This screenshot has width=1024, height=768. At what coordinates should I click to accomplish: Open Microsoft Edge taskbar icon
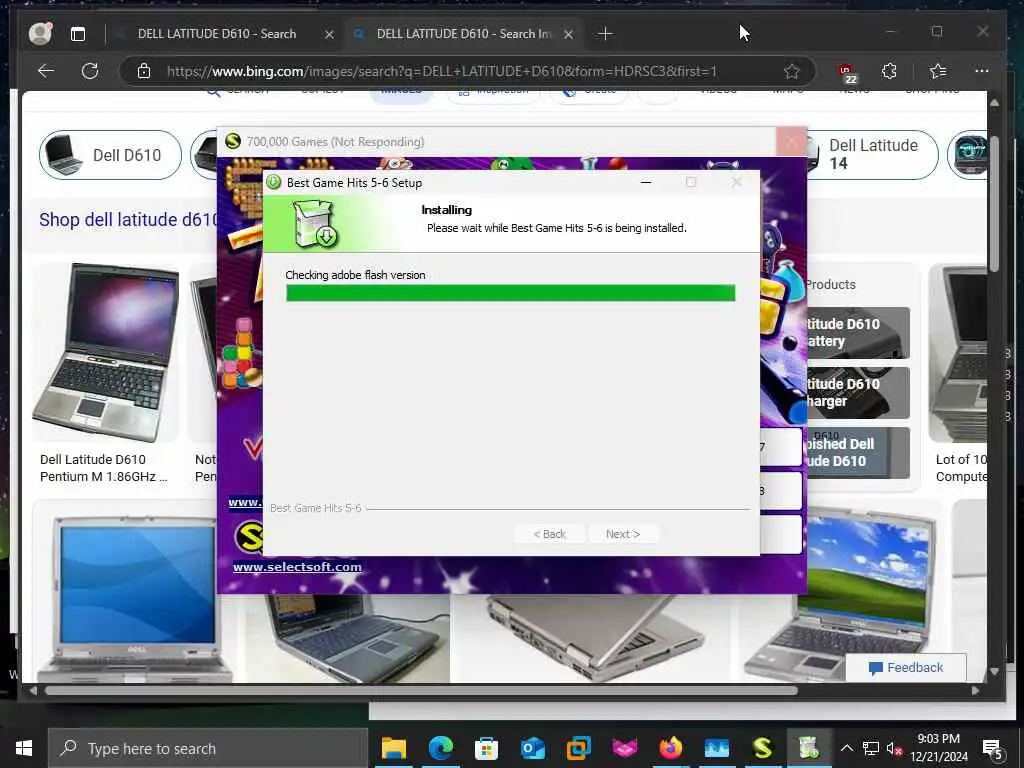coord(440,748)
